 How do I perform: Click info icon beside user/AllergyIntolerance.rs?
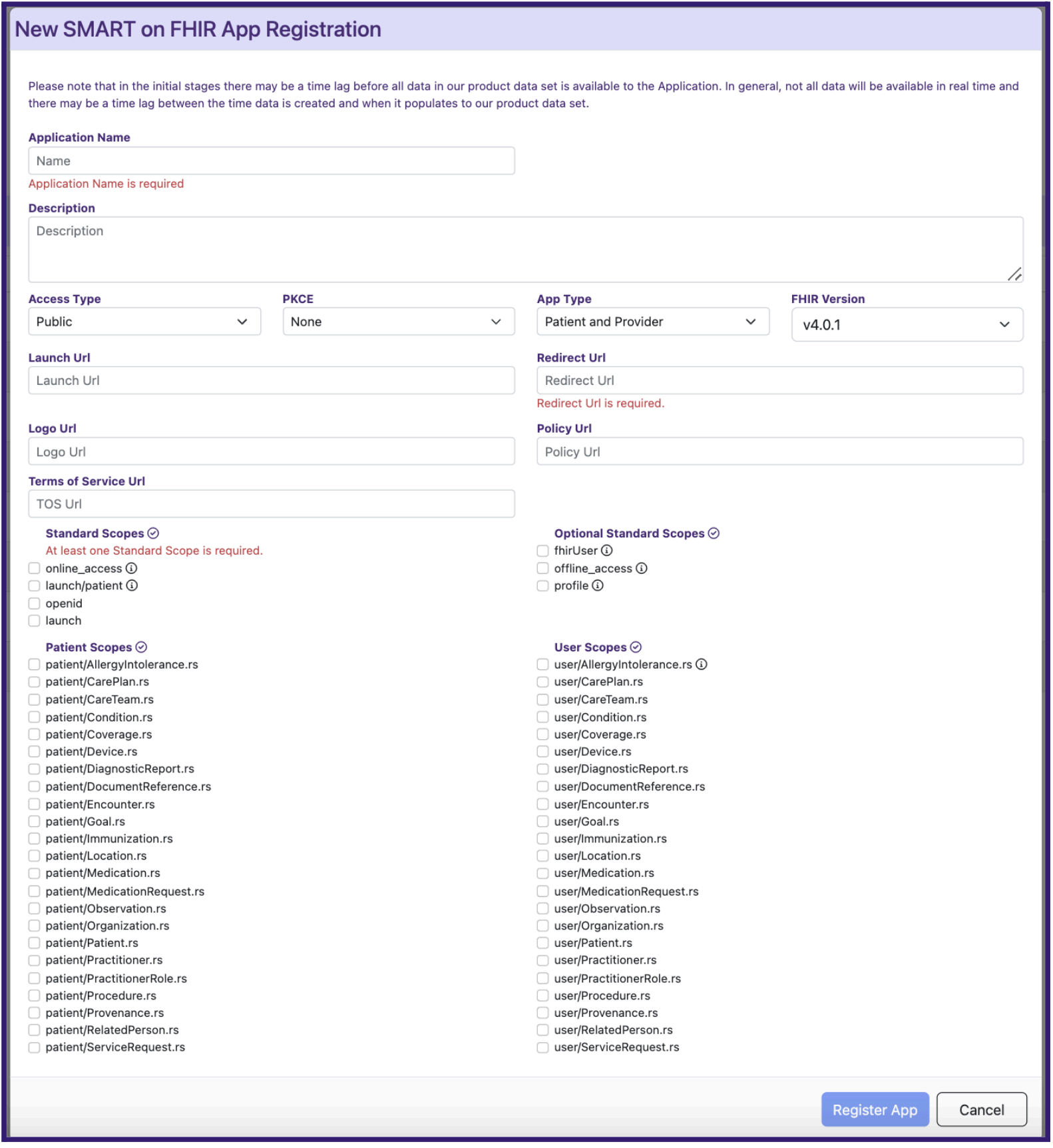[x=702, y=665]
